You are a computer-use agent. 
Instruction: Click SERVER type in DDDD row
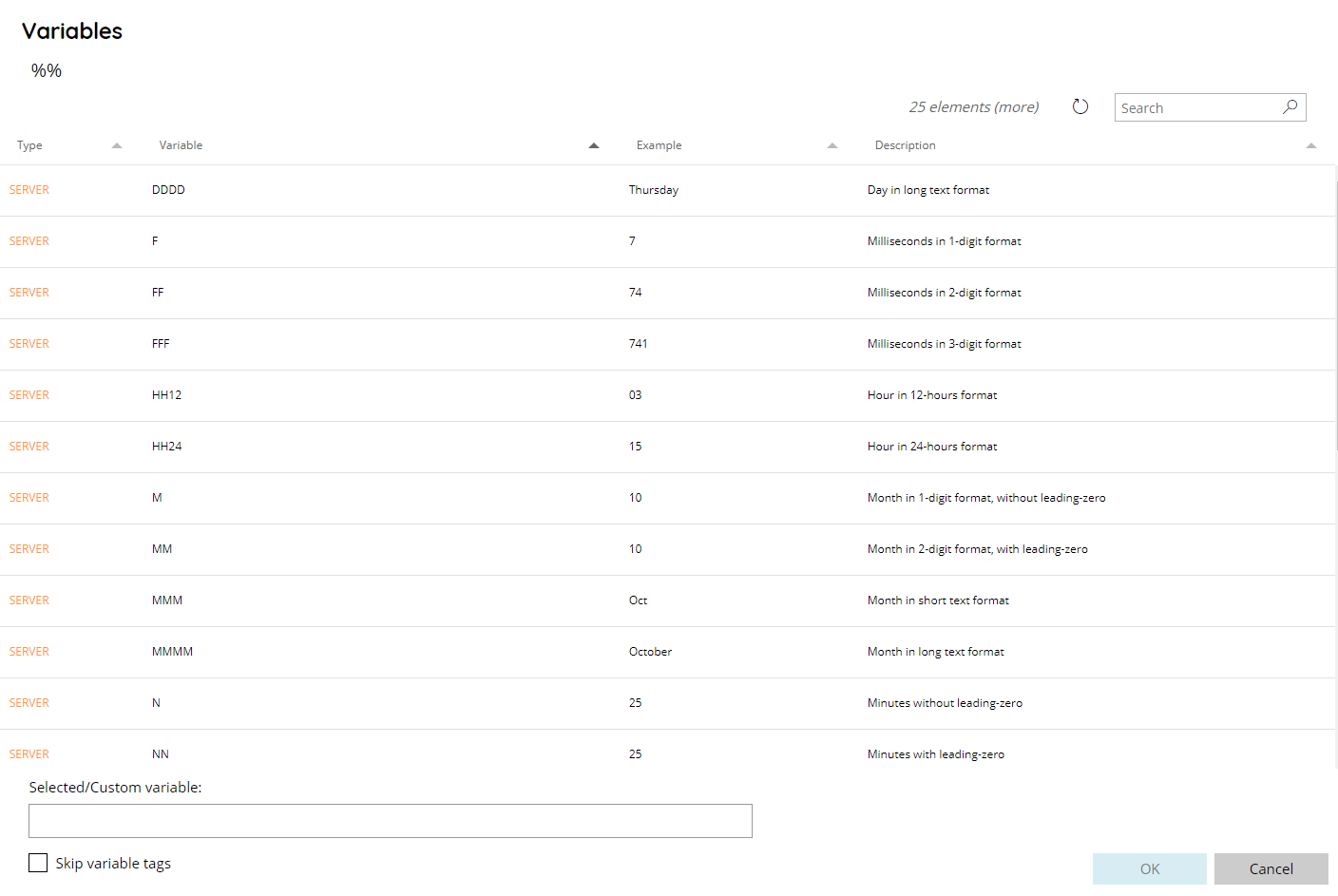[29, 190]
